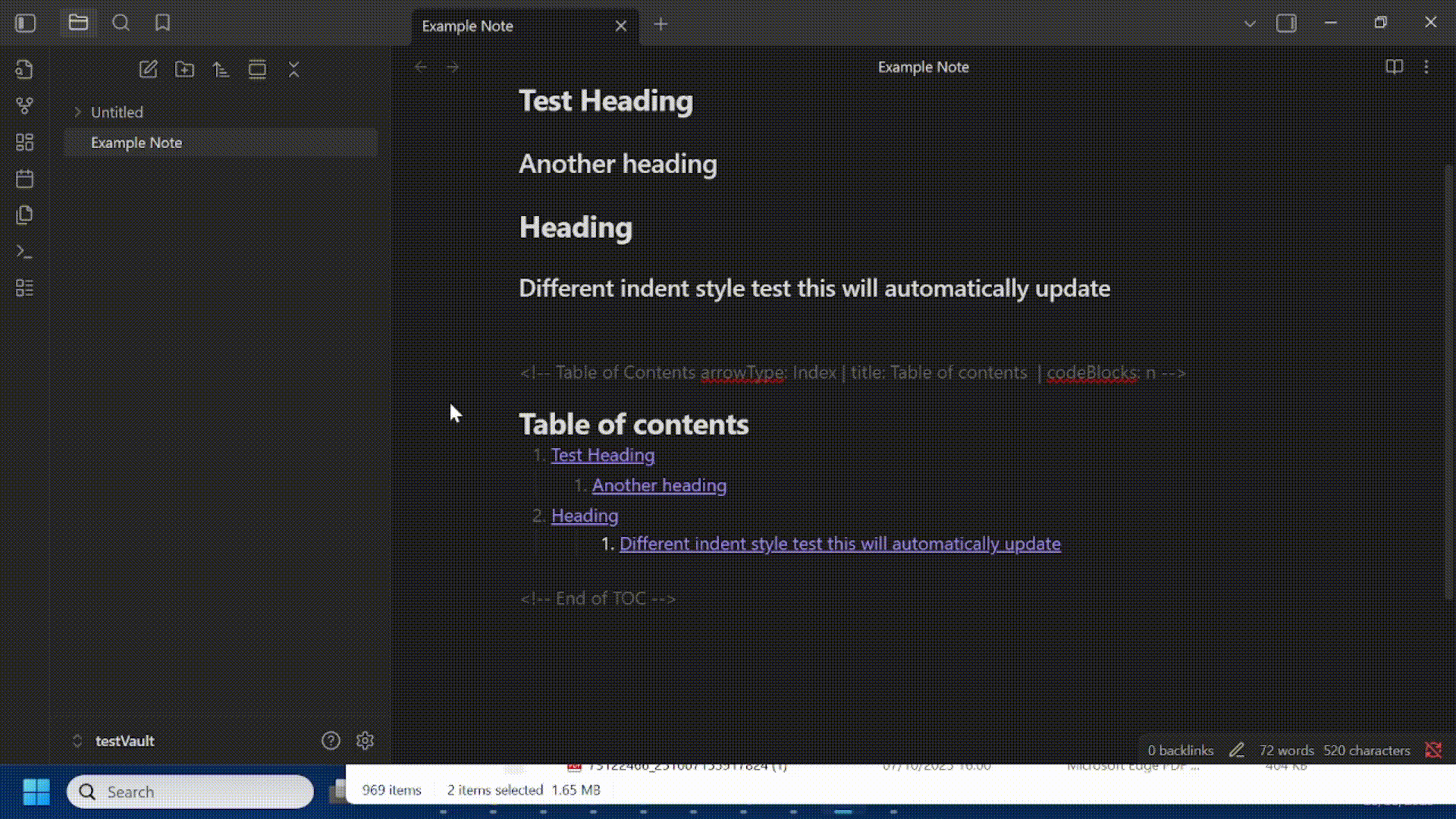The height and width of the screenshot is (819, 1456).
Task: Click the new note icon in file explorer
Action: point(148,70)
